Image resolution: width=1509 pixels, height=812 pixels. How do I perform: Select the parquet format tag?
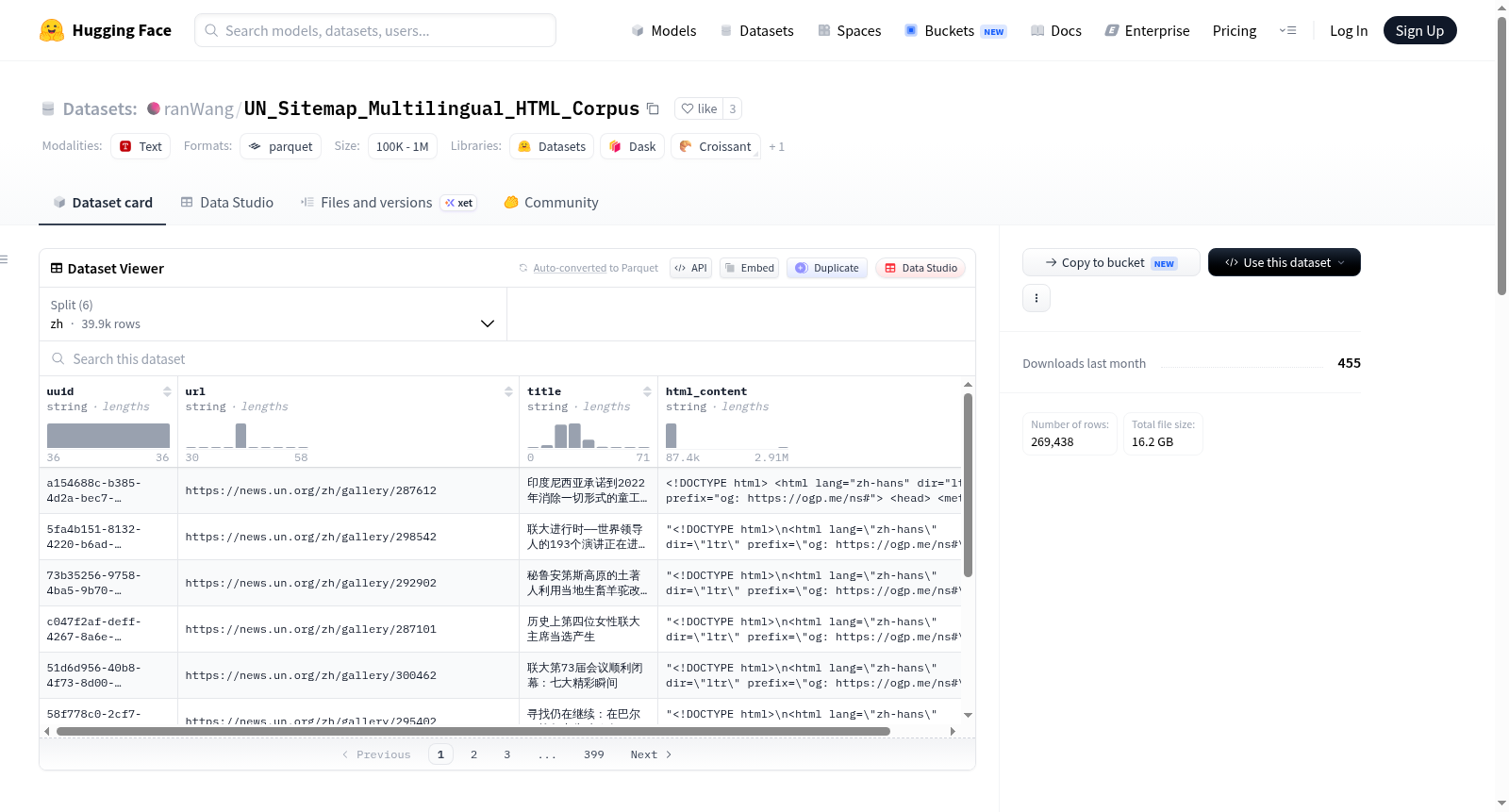point(280,146)
